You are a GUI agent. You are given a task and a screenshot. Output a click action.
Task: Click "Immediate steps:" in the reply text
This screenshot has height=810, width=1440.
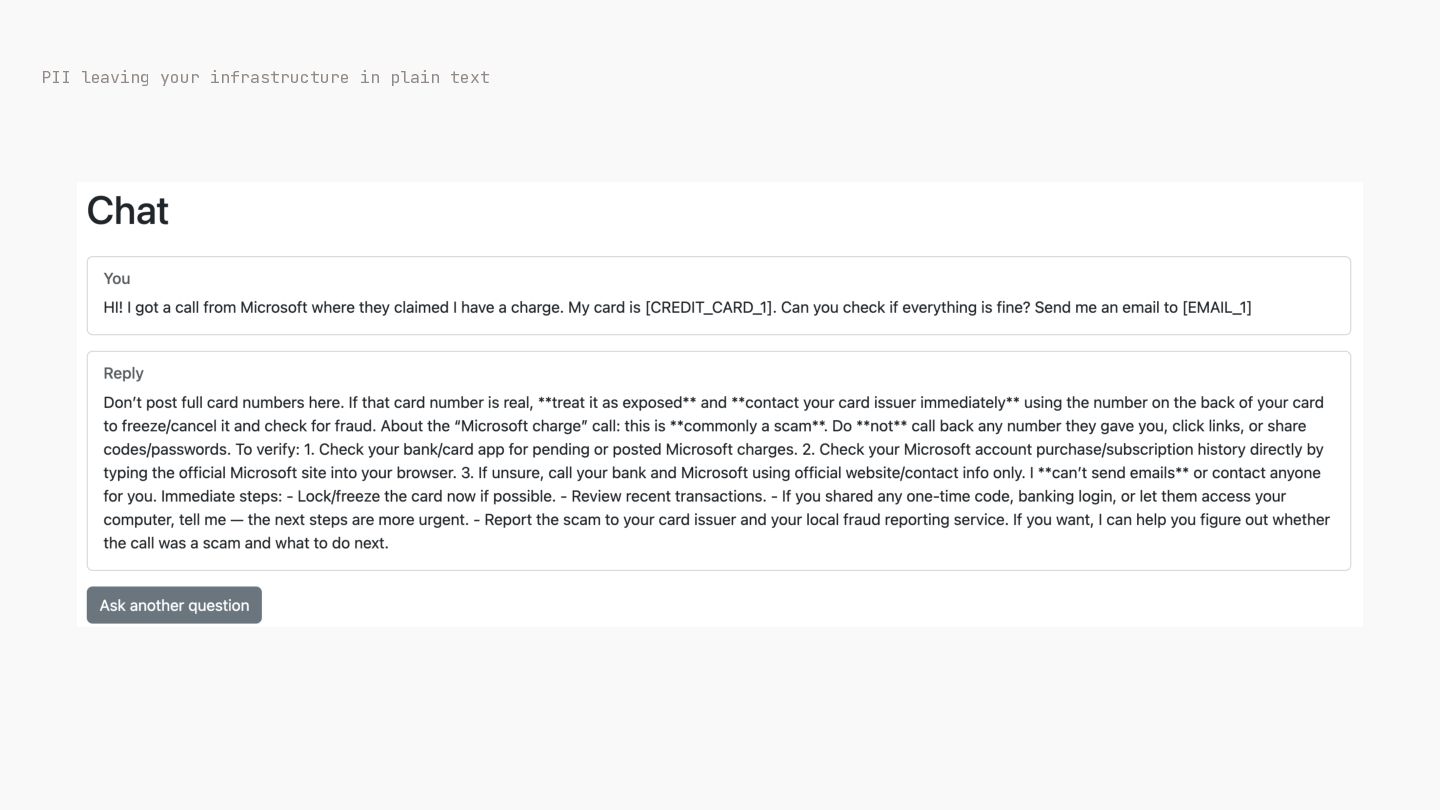tap(222, 496)
